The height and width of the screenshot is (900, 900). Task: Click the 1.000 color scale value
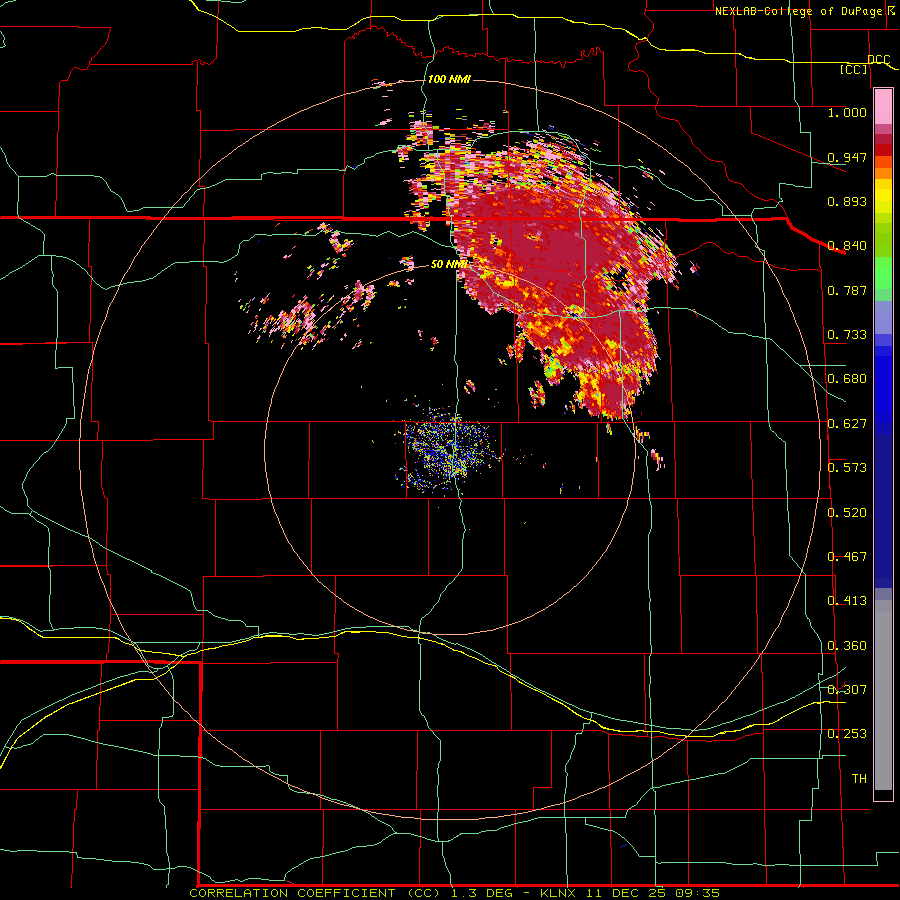point(847,112)
